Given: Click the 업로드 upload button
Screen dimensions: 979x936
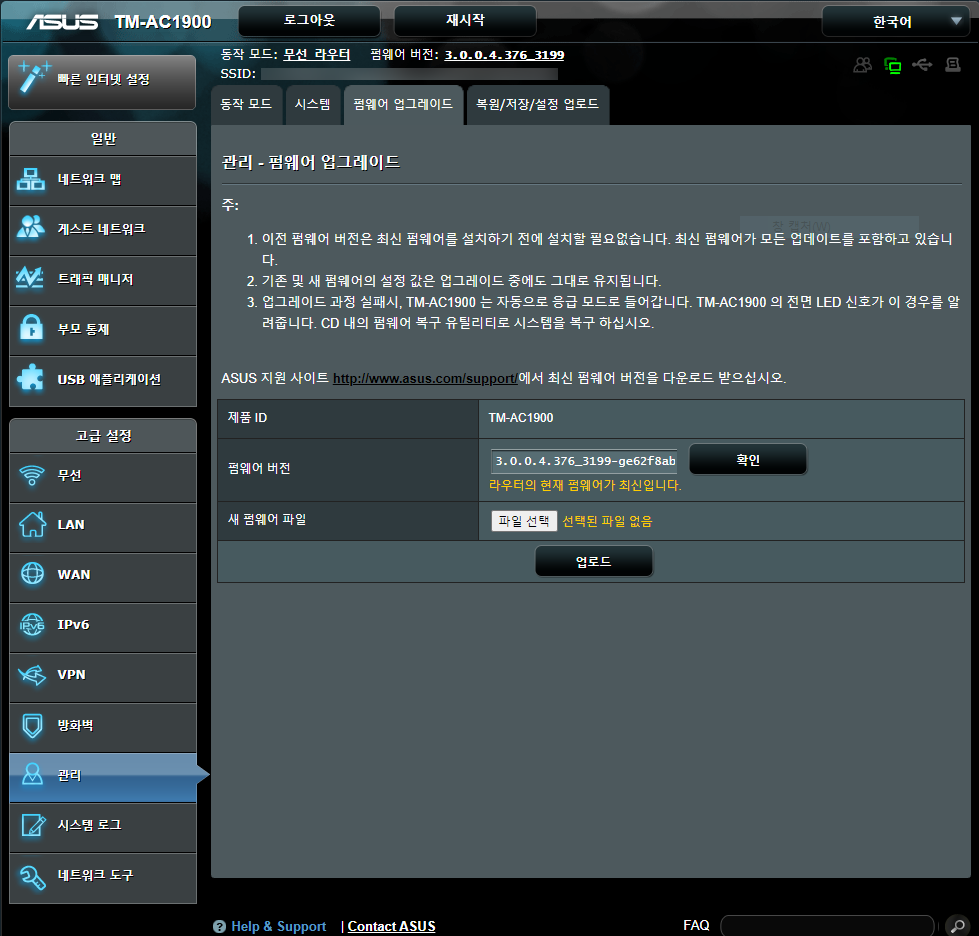Looking at the screenshot, I should click(x=594, y=561).
